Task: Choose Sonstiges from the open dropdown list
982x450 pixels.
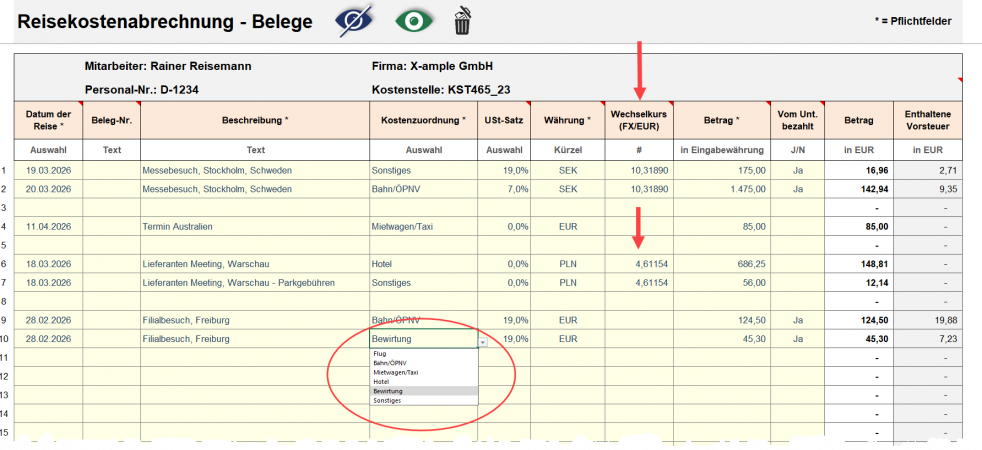Action: tap(389, 400)
